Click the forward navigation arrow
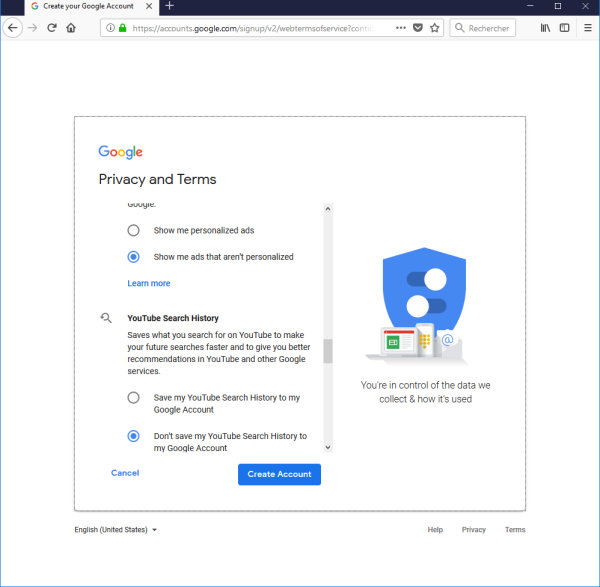This screenshot has height=587, width=600. click(33, 28)
